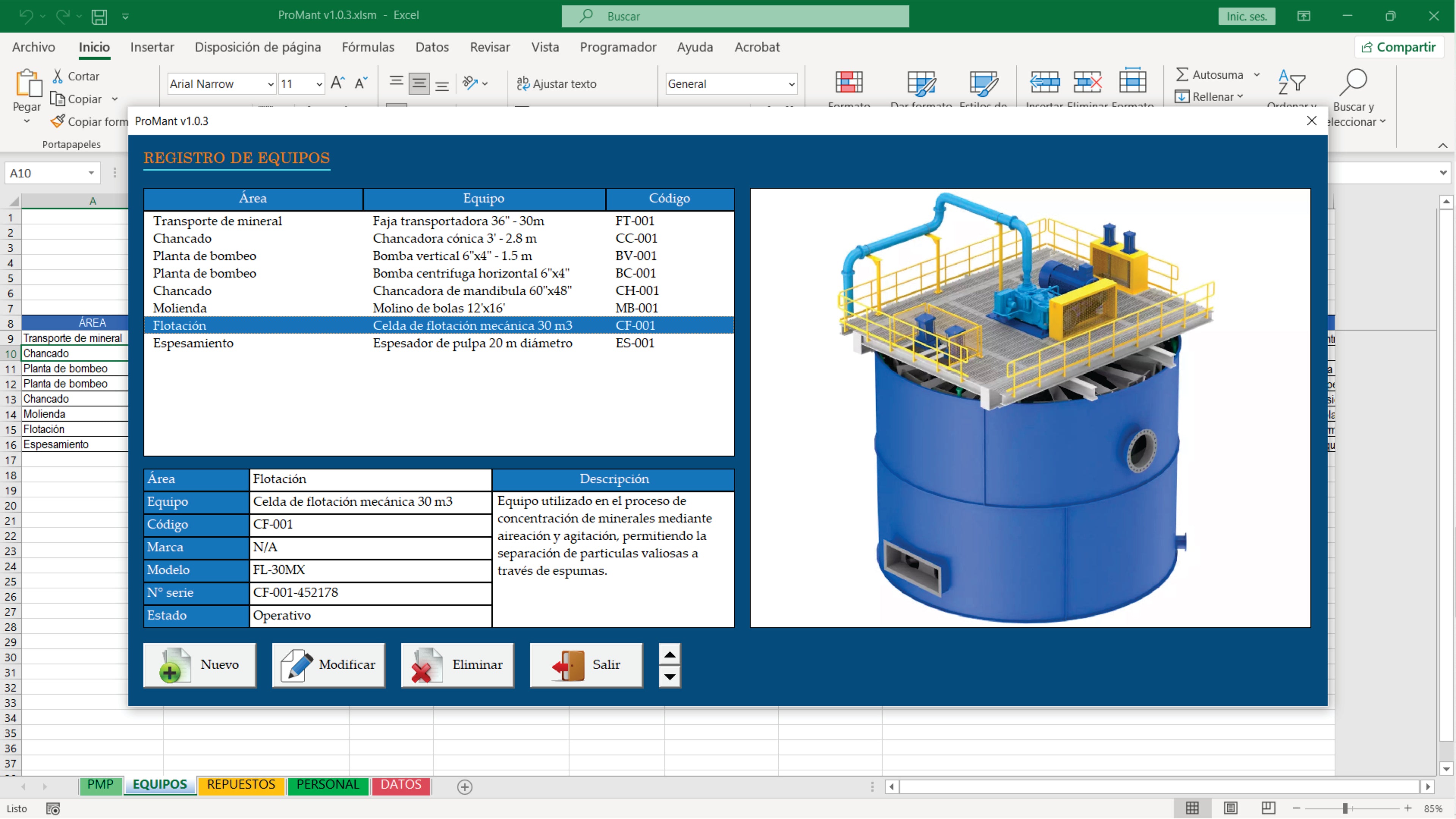Save the workbook with the diskette icon
Viewport: 1456px width, 819px height.
click(99, 16)
